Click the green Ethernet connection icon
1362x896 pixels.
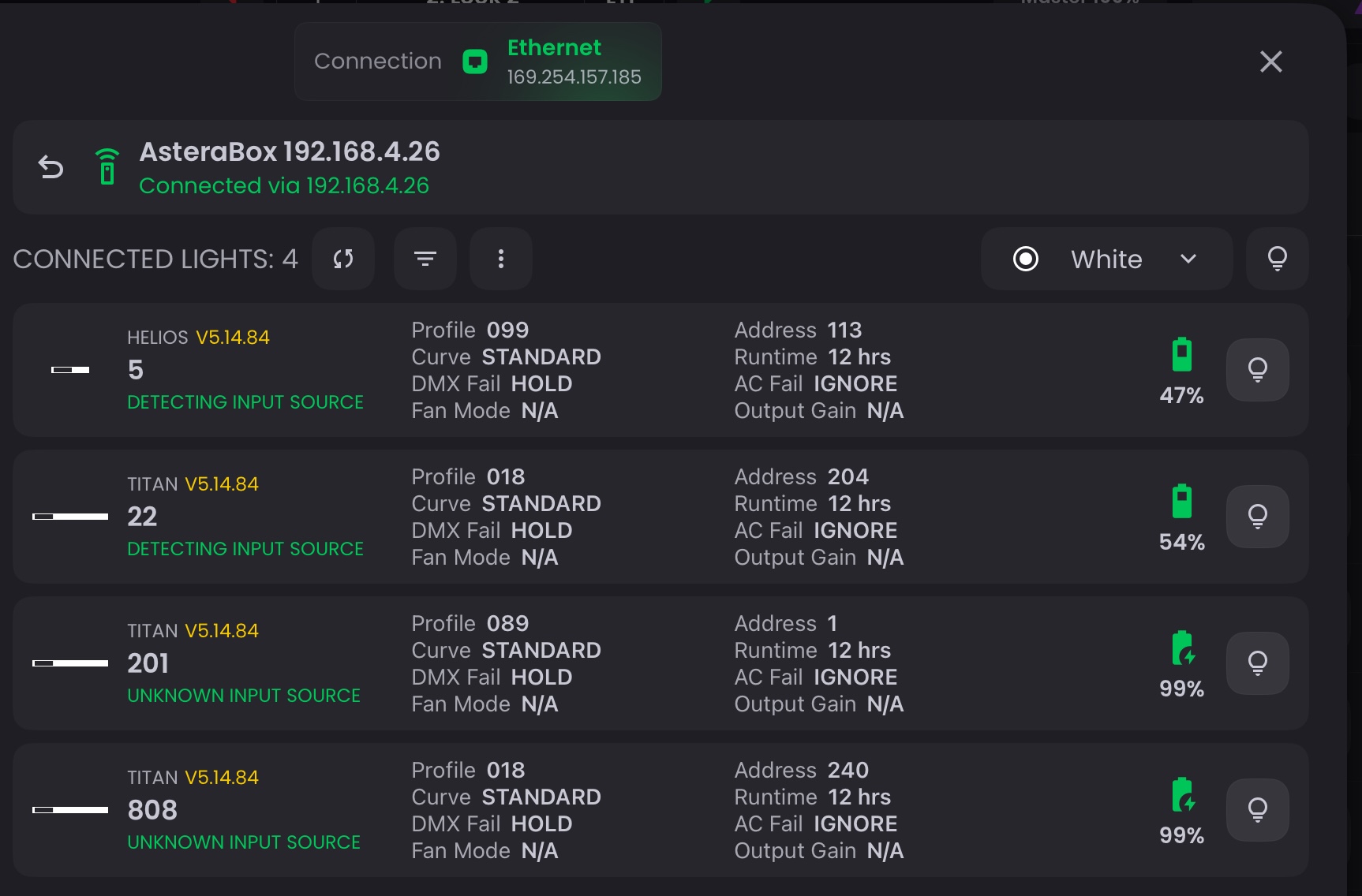tap(474, 62)
